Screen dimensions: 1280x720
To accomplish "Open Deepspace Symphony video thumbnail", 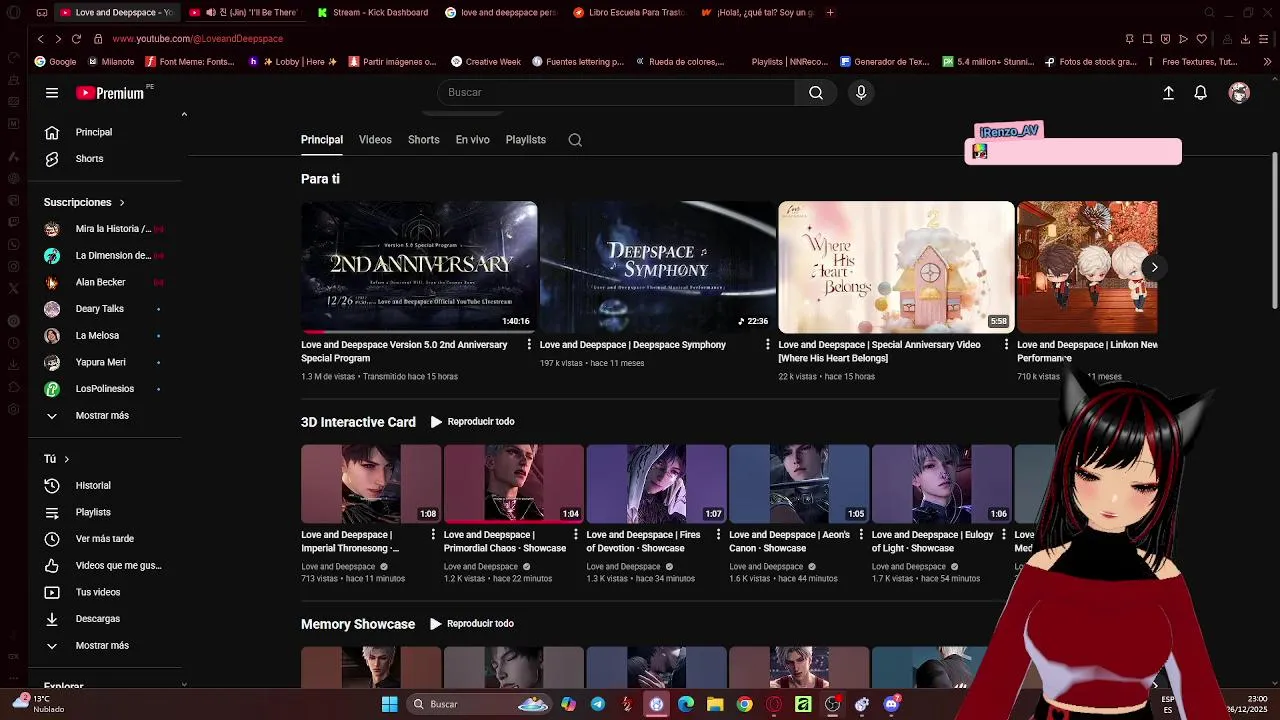I will [658, 267].
